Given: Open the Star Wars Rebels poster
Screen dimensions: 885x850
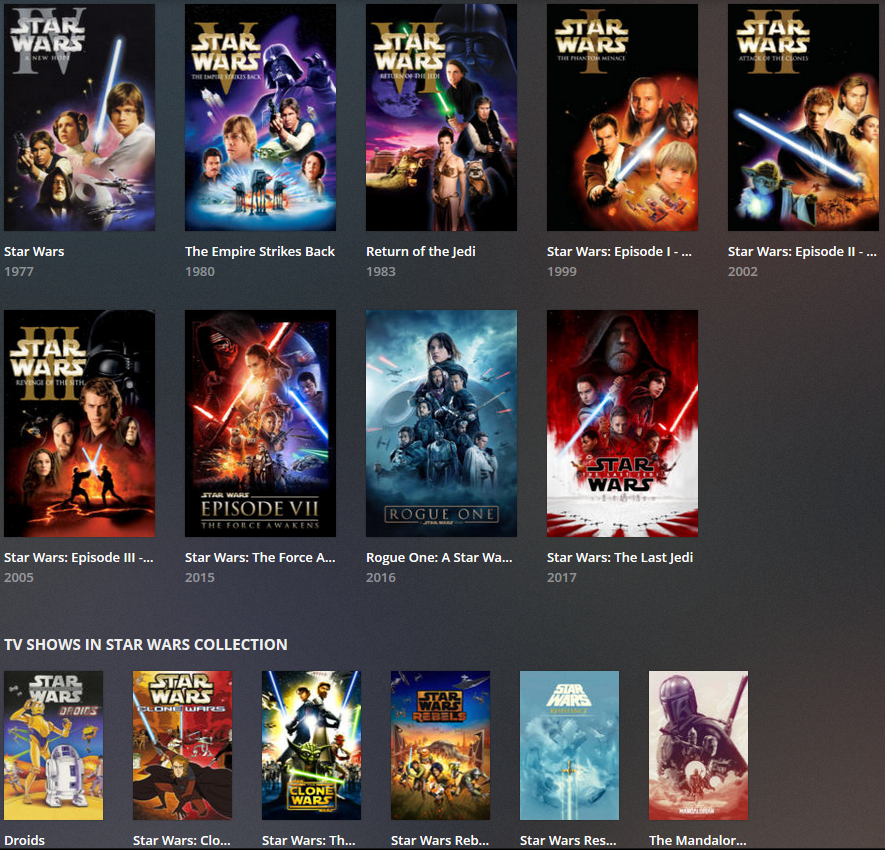Looking at the screenshot, I should (x=440, y=745).
